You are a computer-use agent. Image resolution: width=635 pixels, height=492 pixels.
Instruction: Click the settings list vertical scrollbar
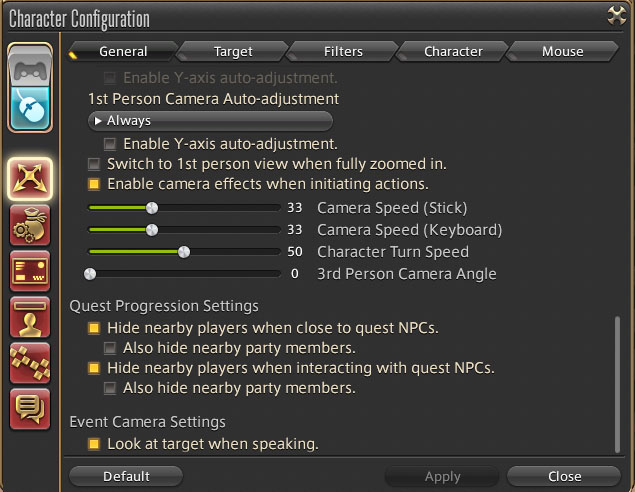(617, 385)
